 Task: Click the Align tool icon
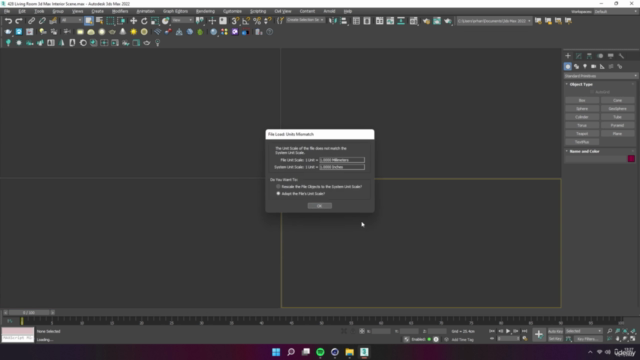click(x=343, y=21)
